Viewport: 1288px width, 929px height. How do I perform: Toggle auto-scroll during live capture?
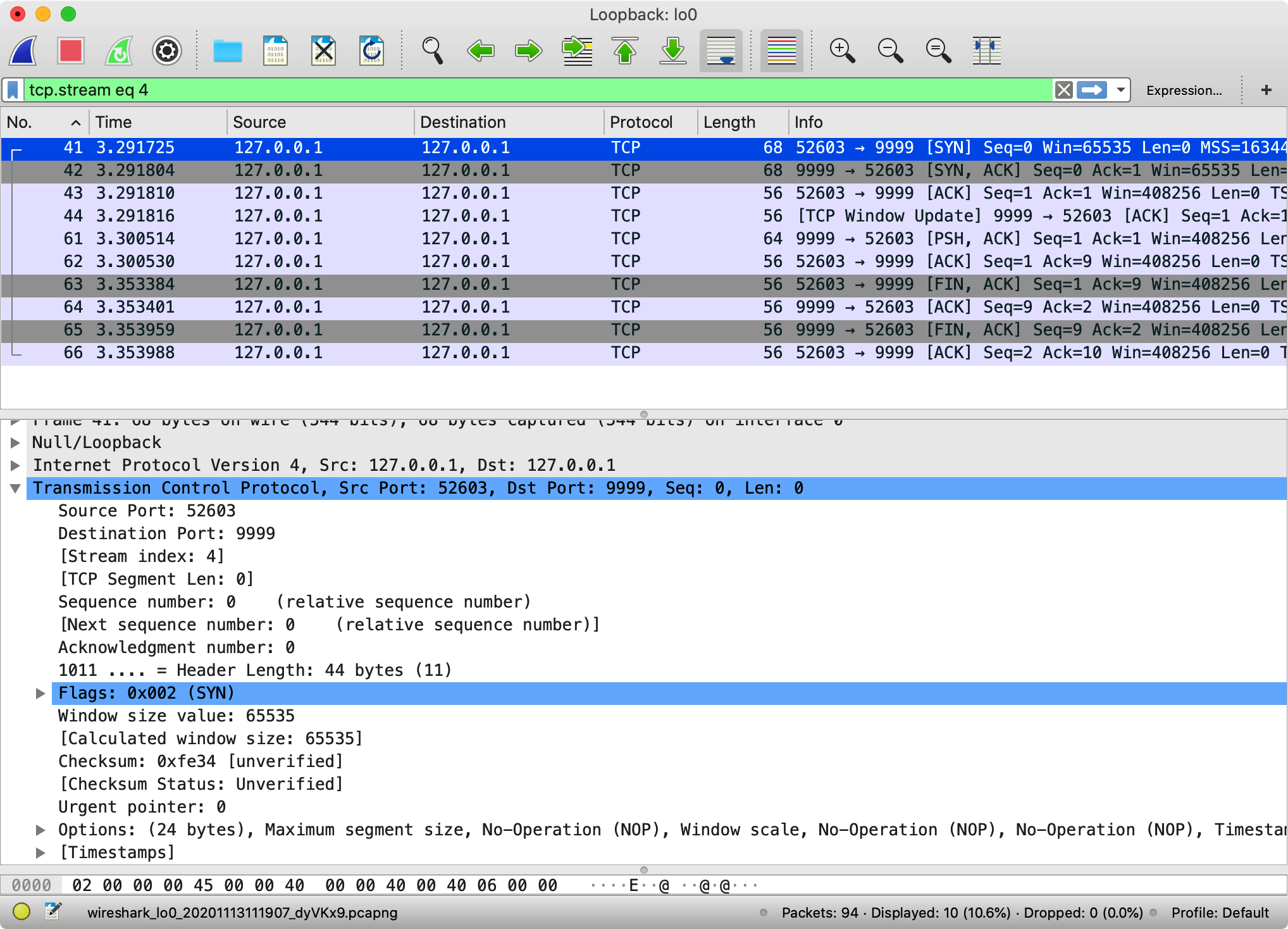pyautogui.click(x=721, y=51)
